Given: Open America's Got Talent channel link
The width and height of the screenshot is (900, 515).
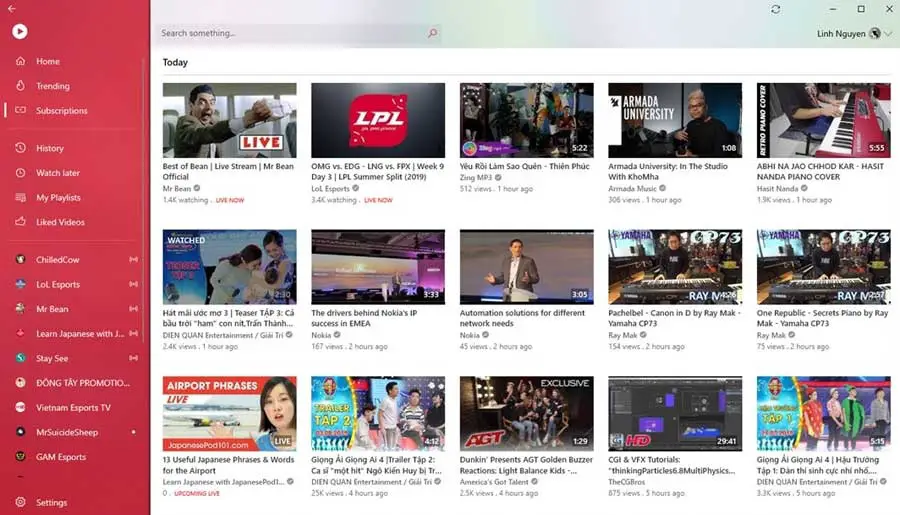Looking at the screenshot, I should coord(494,482).
